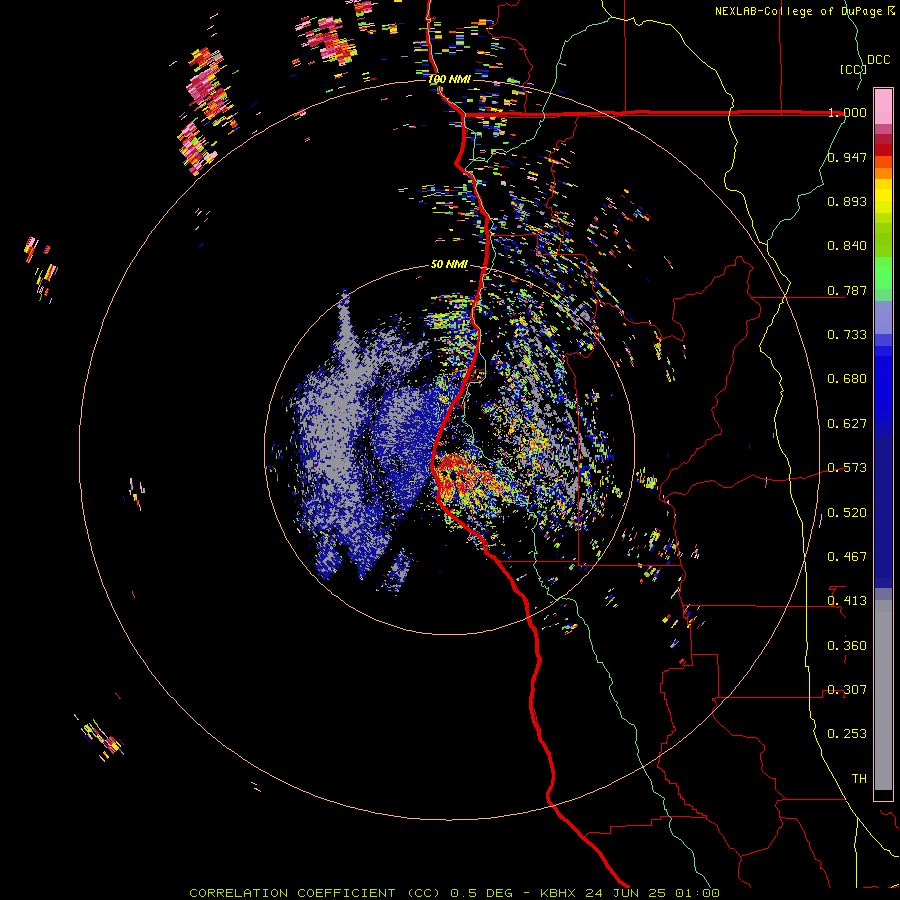Select the 0.360 scale value
The image size is (900, 900).
[847, 646]
